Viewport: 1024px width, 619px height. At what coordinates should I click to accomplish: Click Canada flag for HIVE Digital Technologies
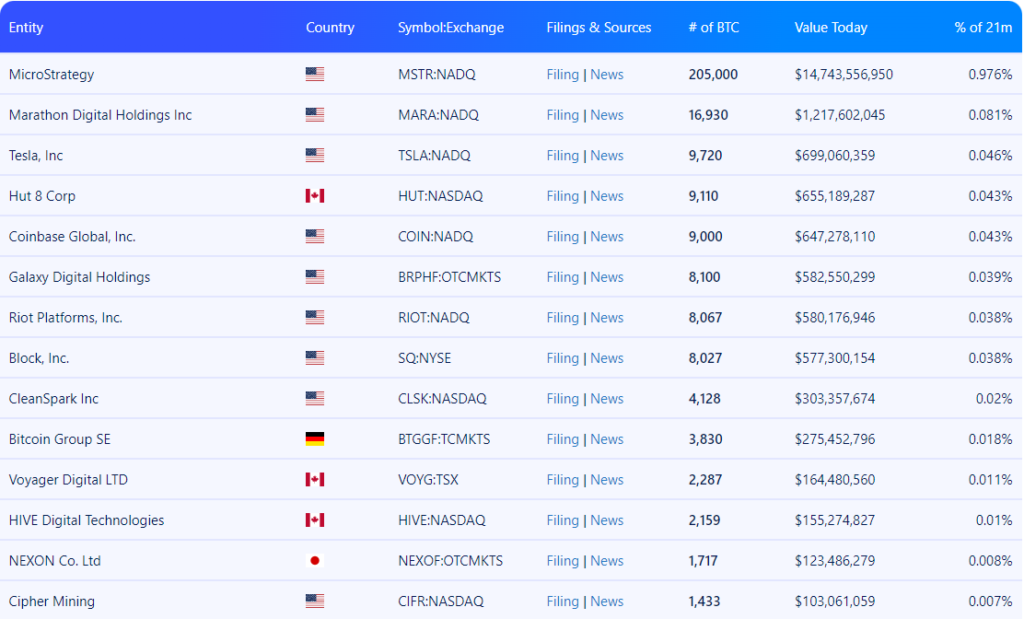tap(315, 520)
